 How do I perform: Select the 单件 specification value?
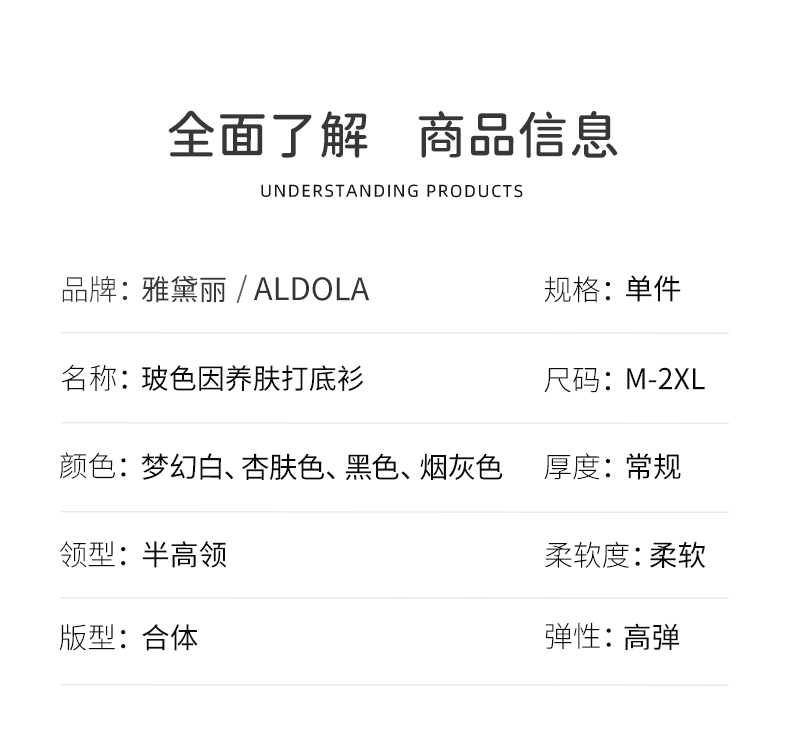(x=653, y=290)
